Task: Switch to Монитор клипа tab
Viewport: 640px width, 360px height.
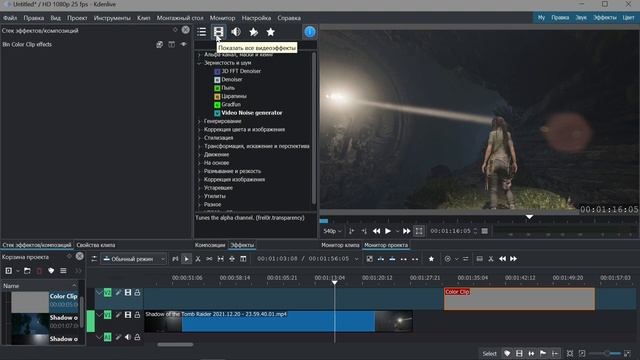Action: (x=340, y=245)
